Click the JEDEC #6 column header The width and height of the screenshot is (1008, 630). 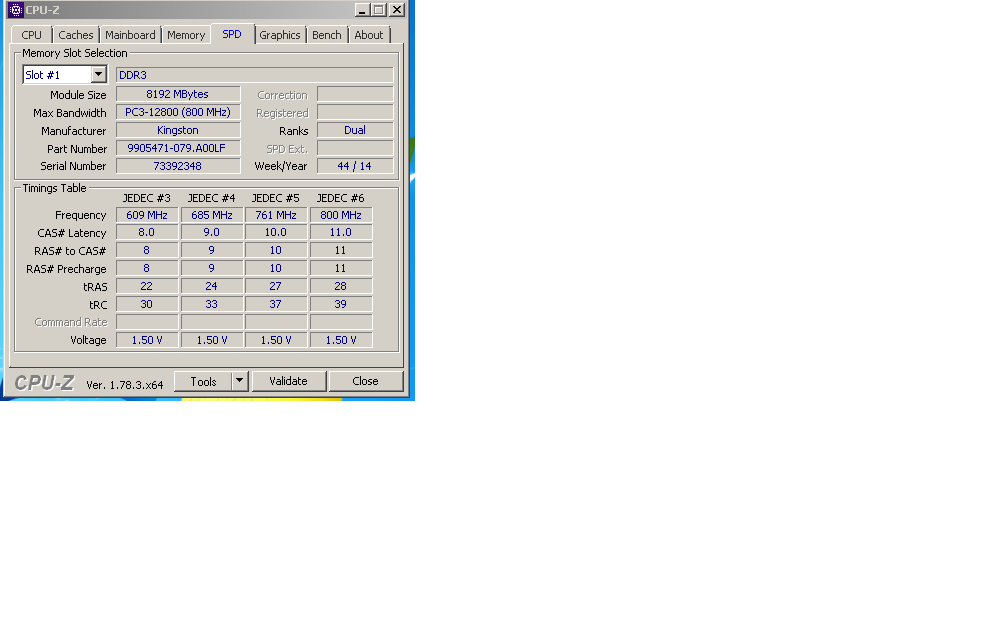pyautogui.click(x=341, y=198)
